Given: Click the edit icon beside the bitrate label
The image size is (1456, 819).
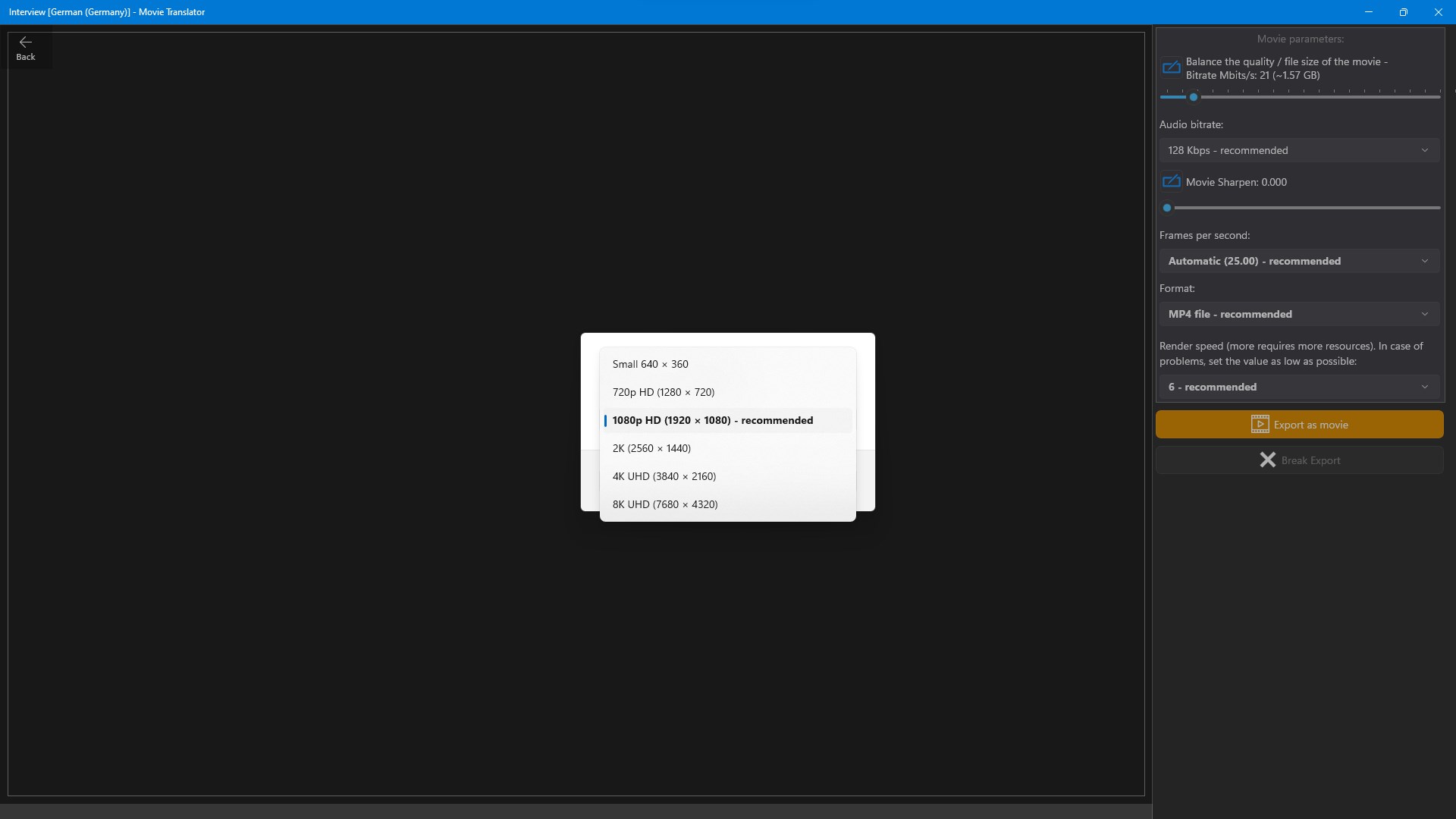Looking at the screenshot, I should tap(1171, 67).
